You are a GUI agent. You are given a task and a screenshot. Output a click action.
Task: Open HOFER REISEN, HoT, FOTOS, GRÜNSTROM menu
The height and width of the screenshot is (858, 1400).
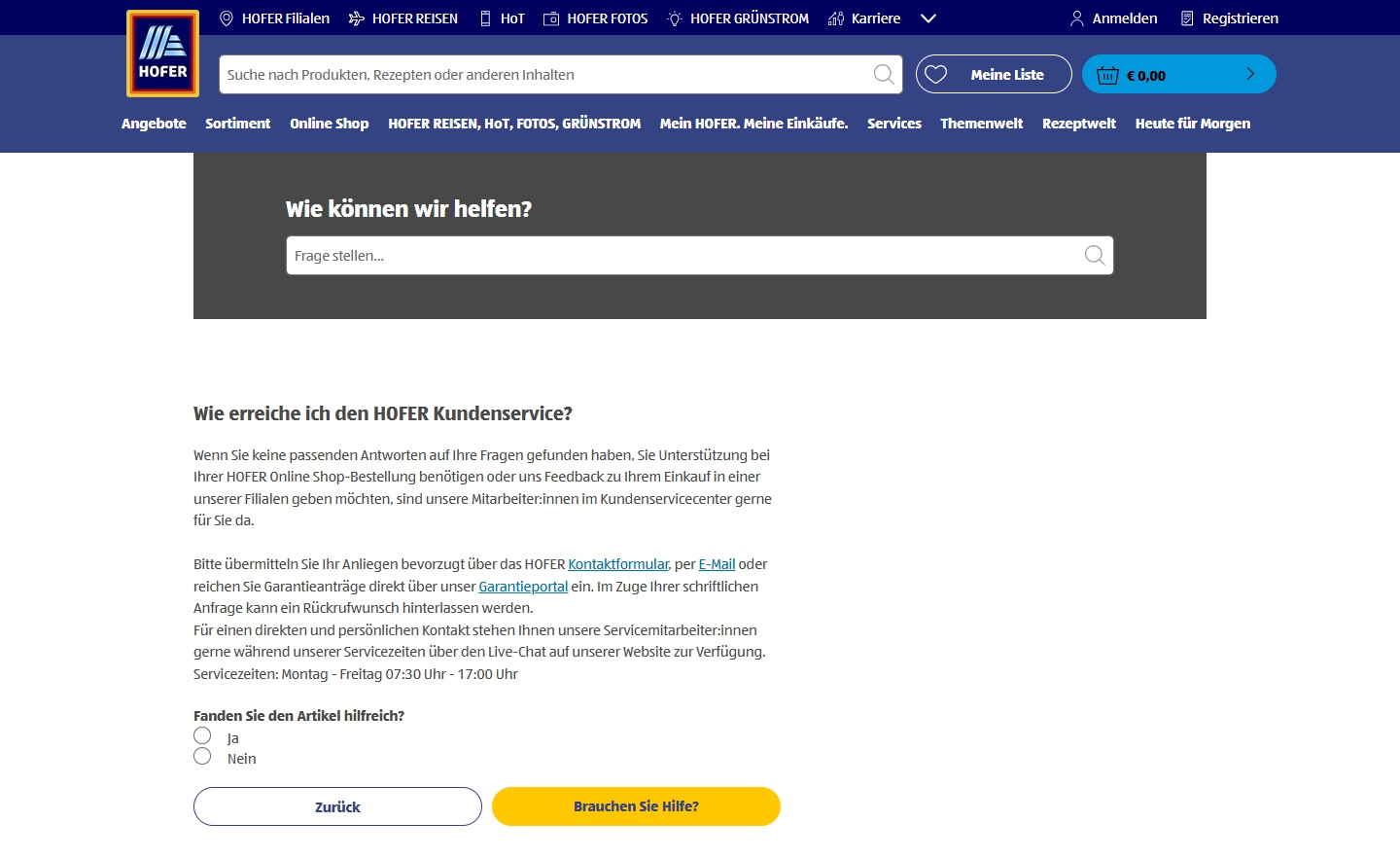click(x=514, y=124)
